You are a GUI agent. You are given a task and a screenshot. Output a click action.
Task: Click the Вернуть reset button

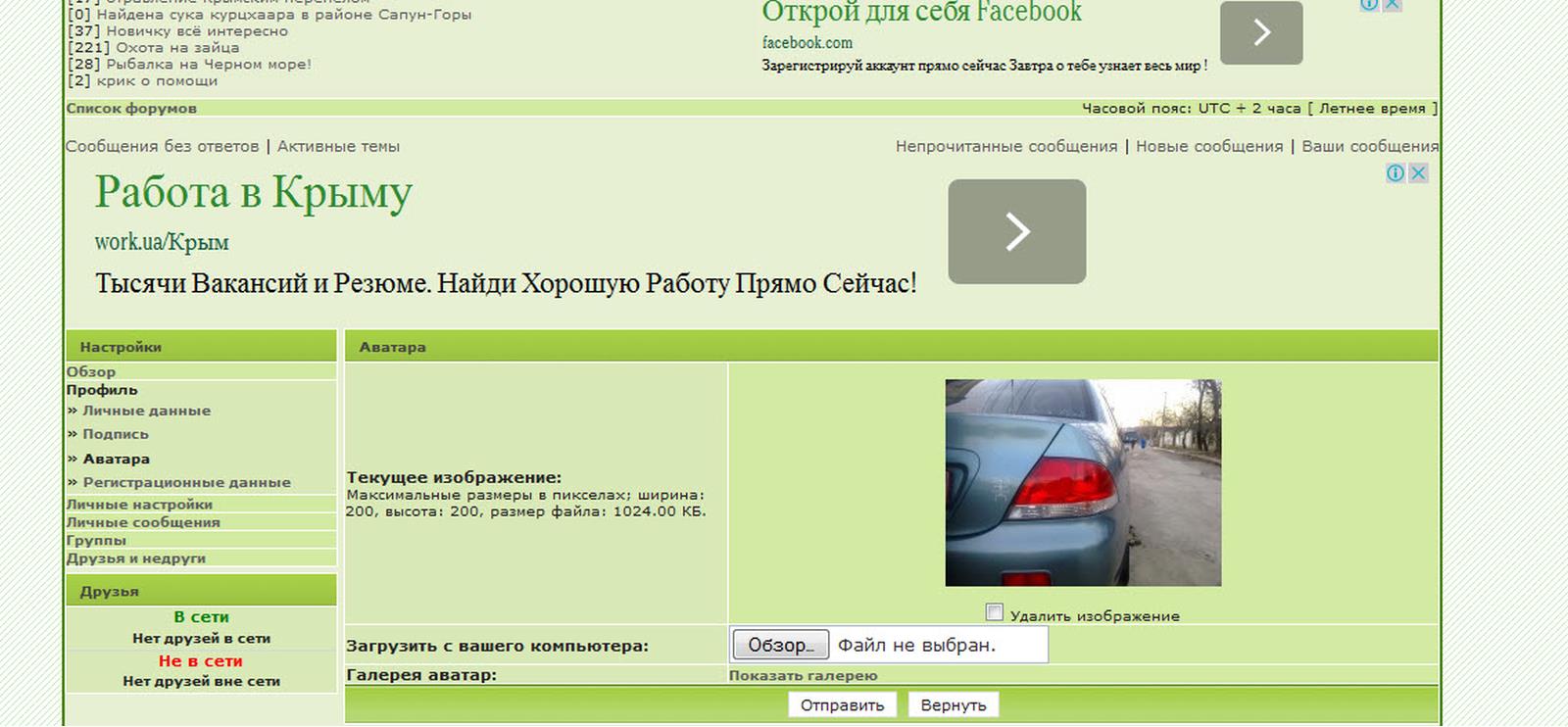pyautogui.click(x=953, y=704)
